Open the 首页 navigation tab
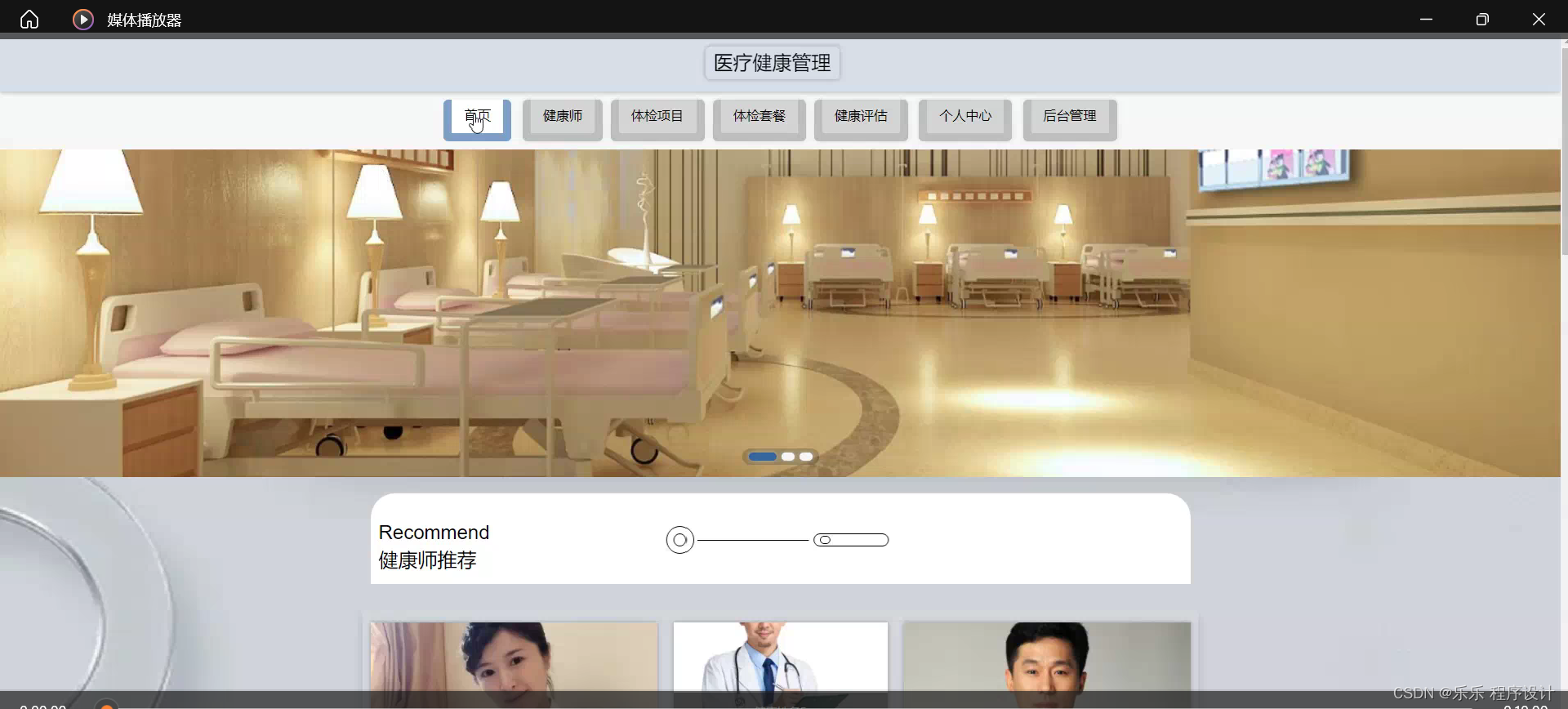The width and height of the screenshot is (1568, 709). pyautogui.click(x=477, y=120)
